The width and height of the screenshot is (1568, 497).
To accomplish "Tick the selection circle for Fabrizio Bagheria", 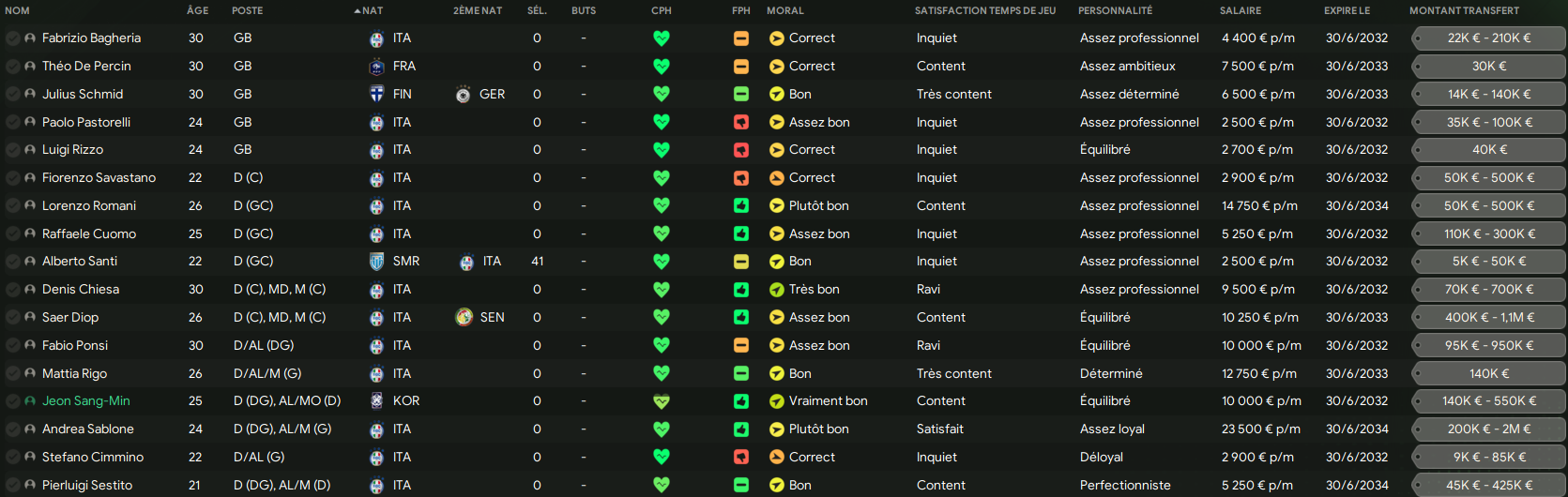I will 12,38.
